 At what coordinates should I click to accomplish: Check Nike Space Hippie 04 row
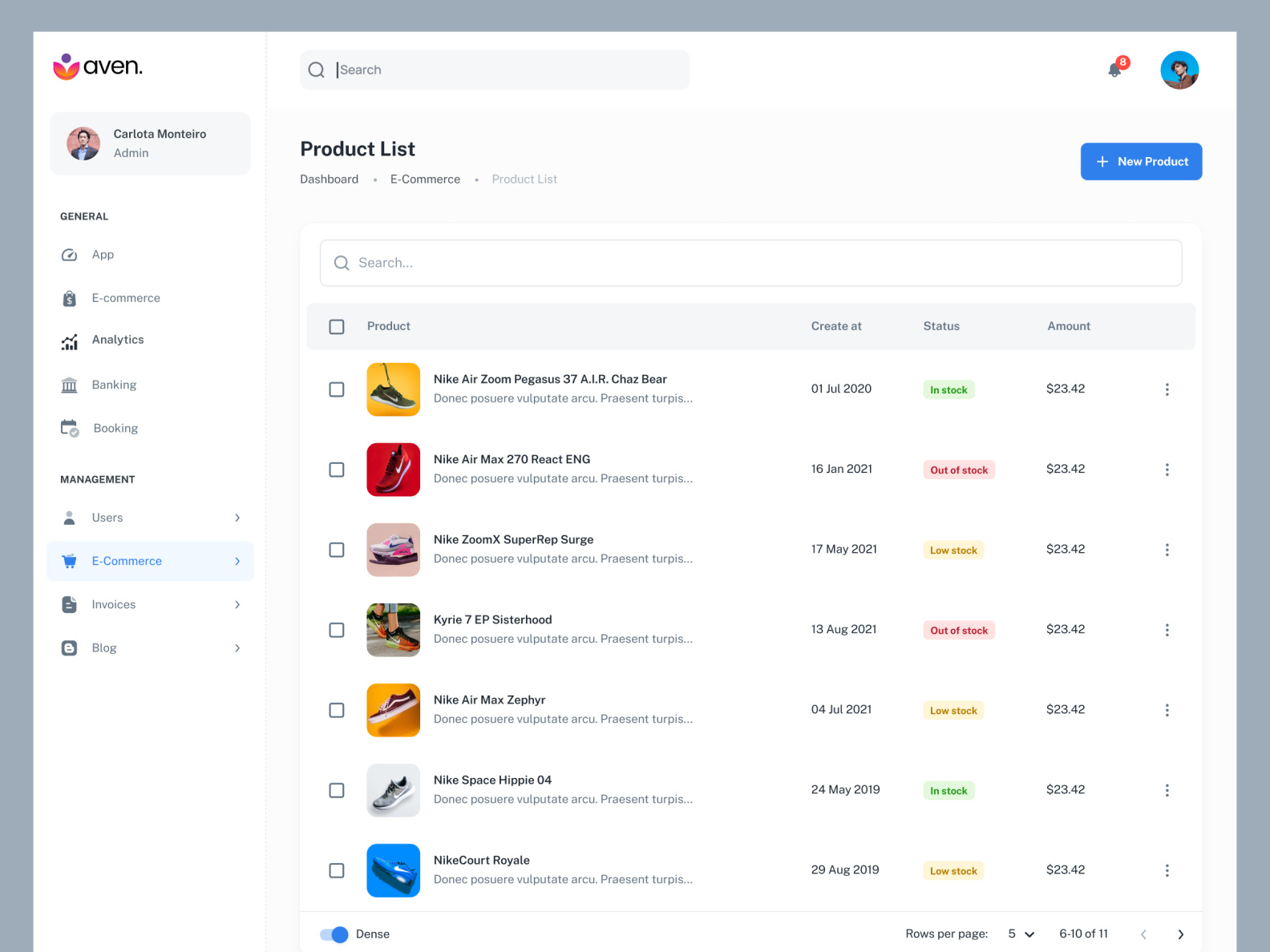pyautogui.click(x=337, y=790)
